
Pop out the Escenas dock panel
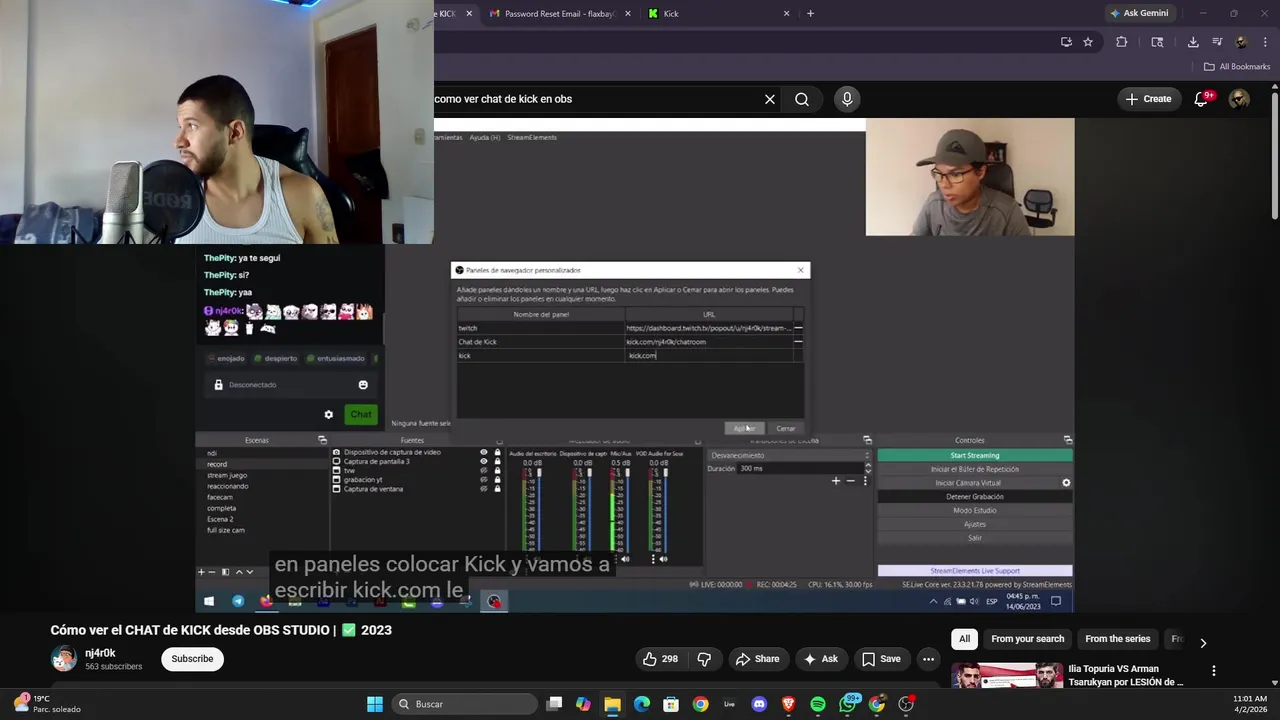tap(322, 440)
